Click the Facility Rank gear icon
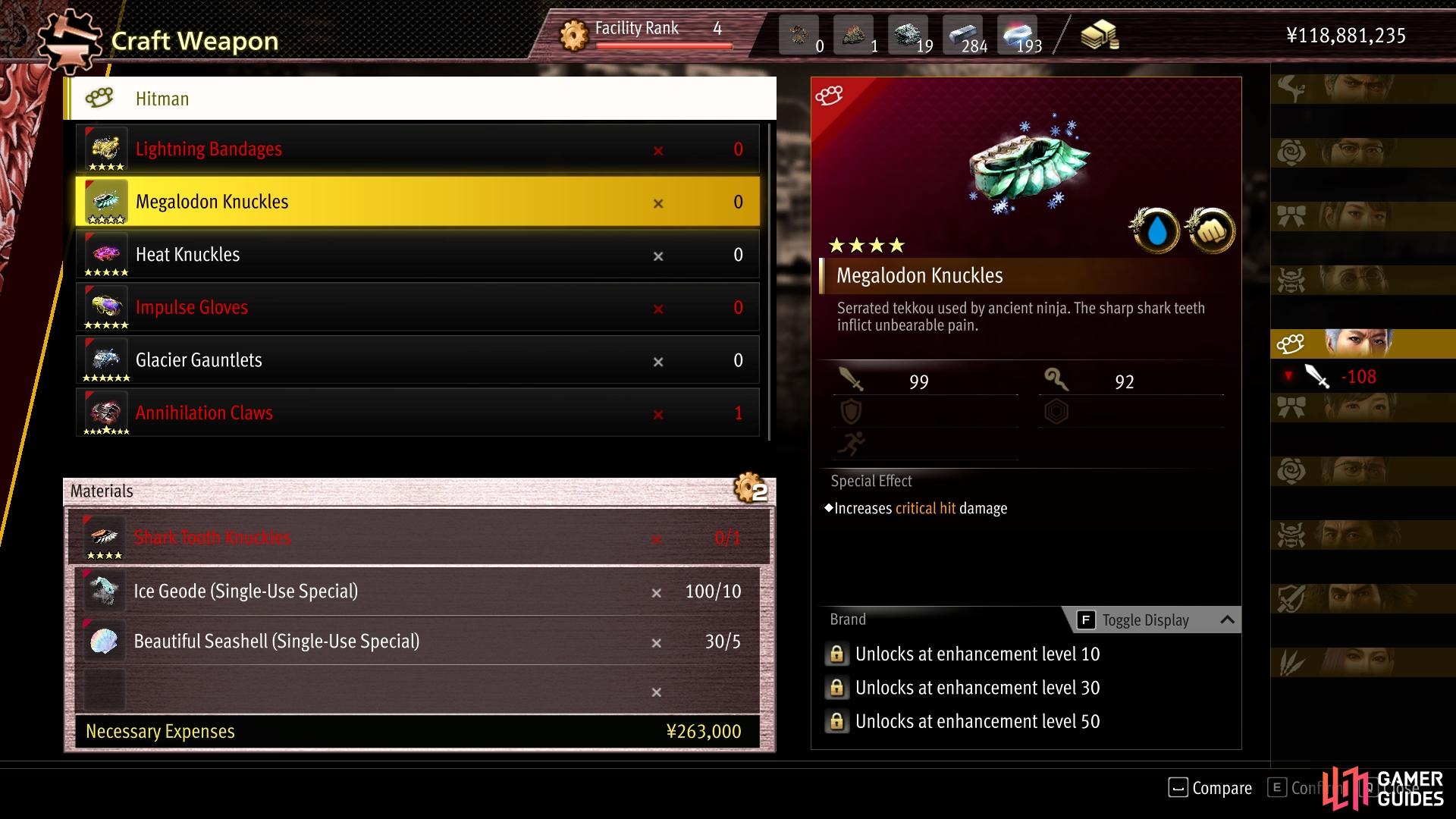The width and height of the screenshot is (1456, 819). (574, 35)
